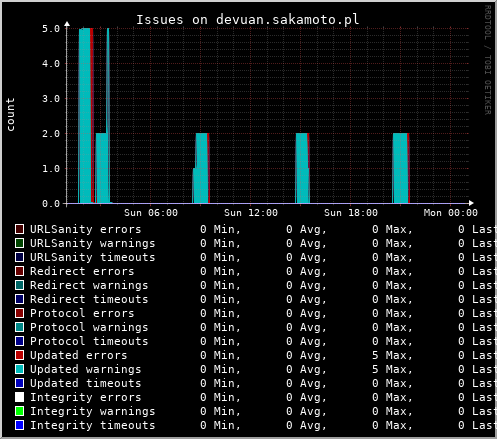This screenshot has width=497, height=439.
Task: Click the 5.0 y-axis tick label
Action: pyautogui.click(x=51, y=29)
